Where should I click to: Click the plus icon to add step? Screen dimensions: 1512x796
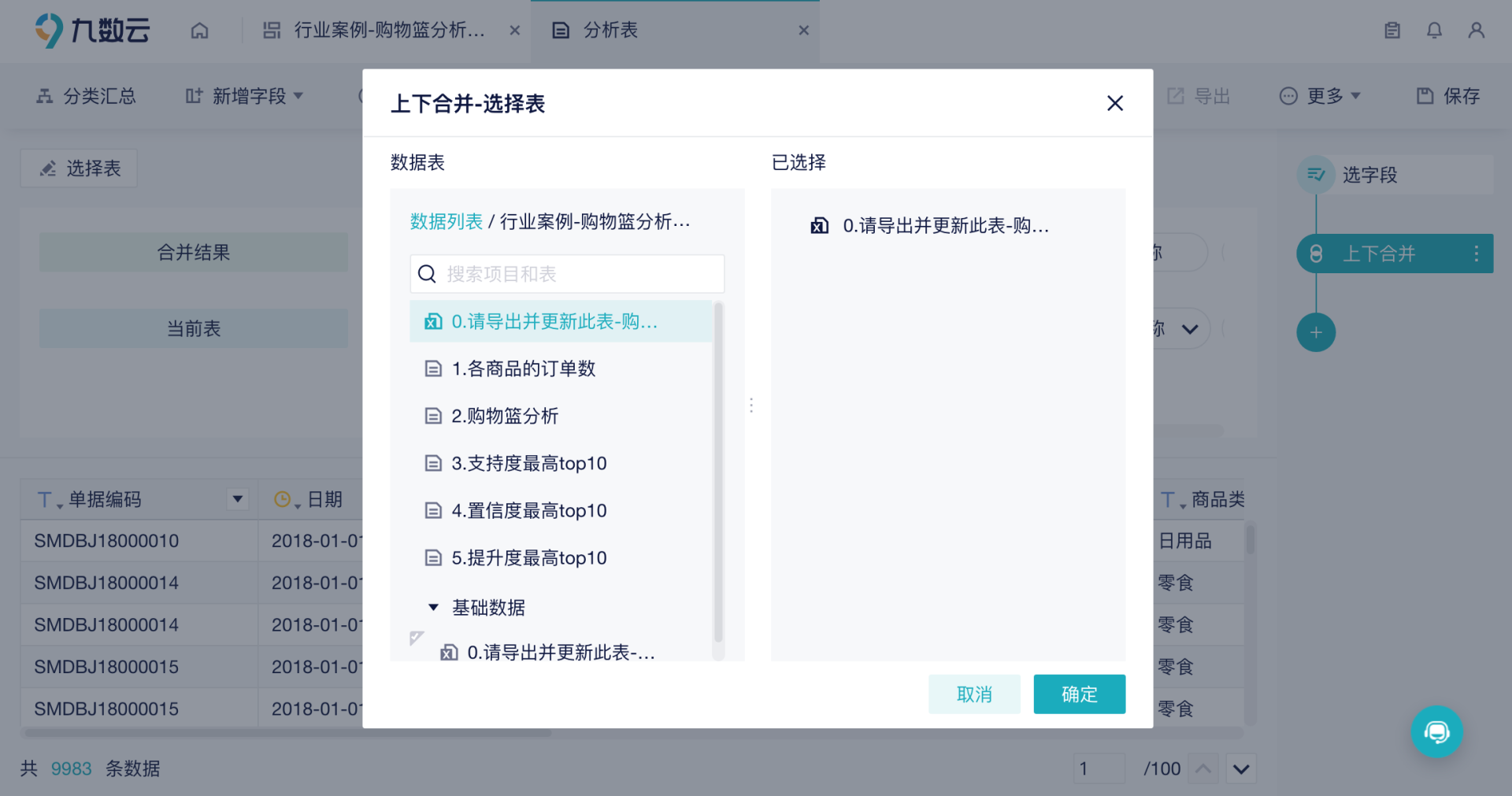(1316, 332)
